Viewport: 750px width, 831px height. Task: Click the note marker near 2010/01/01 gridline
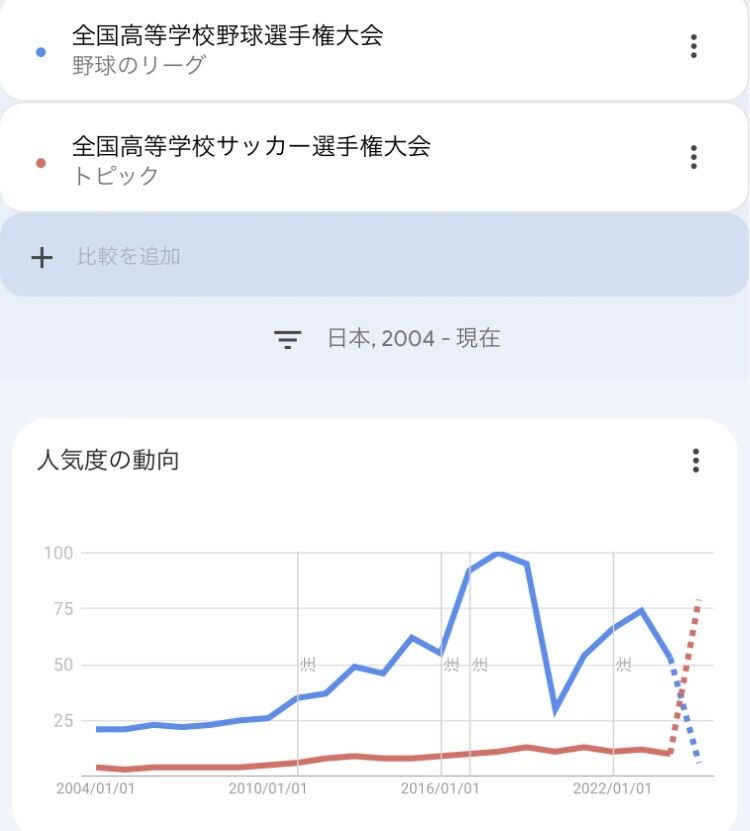pos(308,664)
